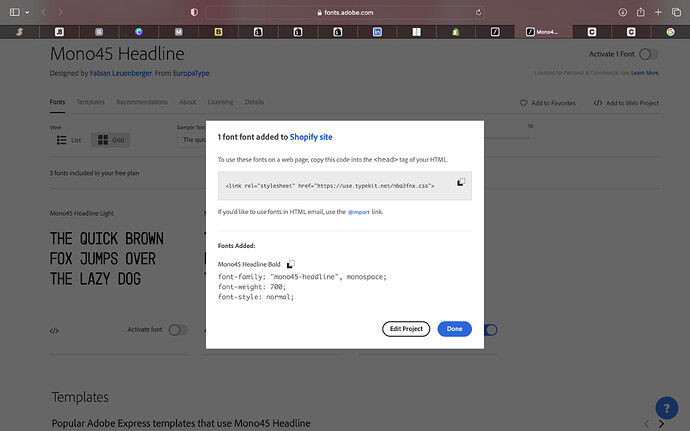Switch to List view

(x=69, y=140)
